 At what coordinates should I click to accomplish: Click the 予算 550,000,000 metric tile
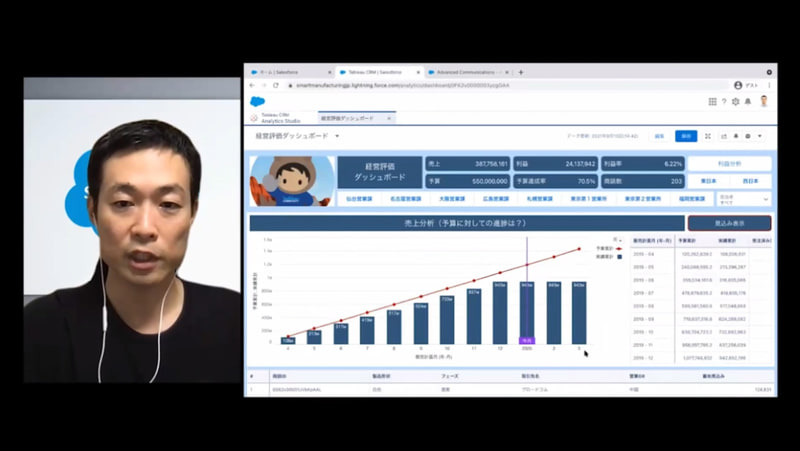pos(468,181)
